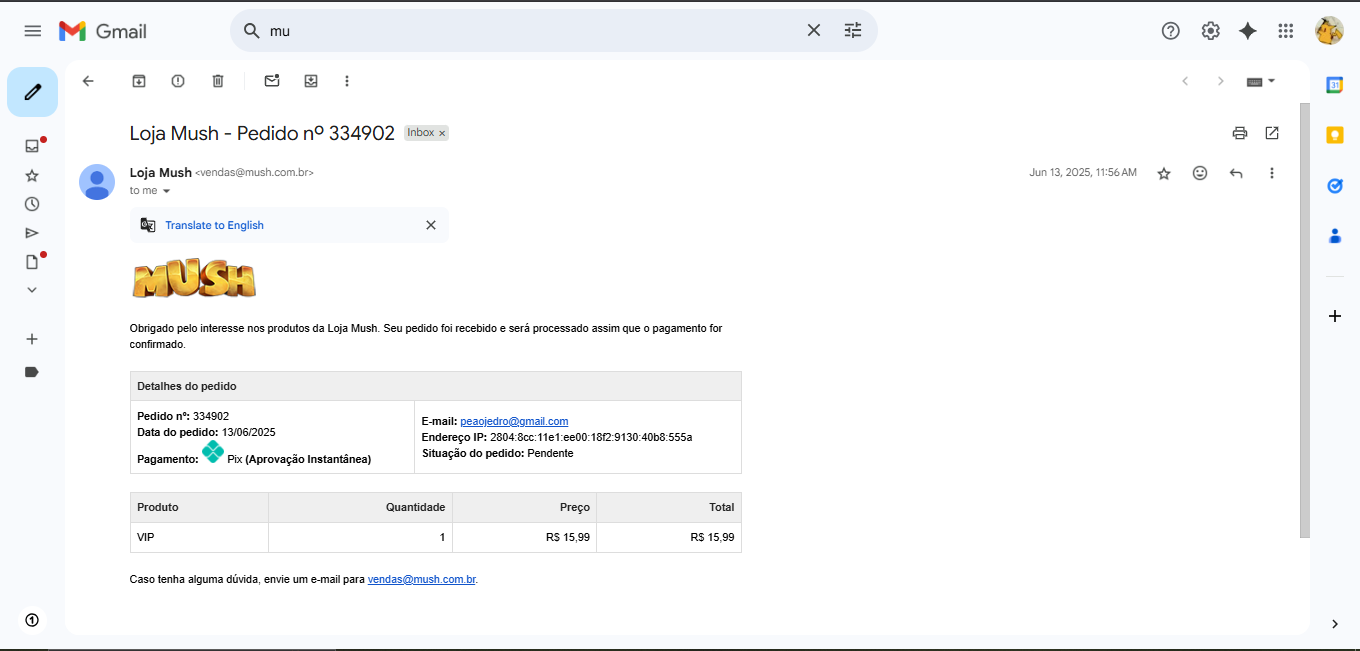Open Google Tasks side panel
Viewport: 1360px width, 651px height.
(x=1334, y=186)
